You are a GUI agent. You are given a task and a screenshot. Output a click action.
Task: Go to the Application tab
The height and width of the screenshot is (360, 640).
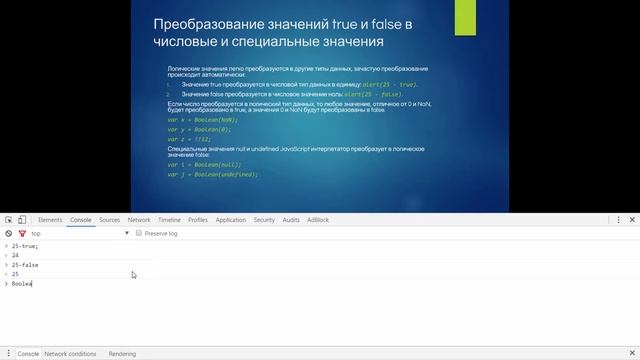(x=231, y=220)
